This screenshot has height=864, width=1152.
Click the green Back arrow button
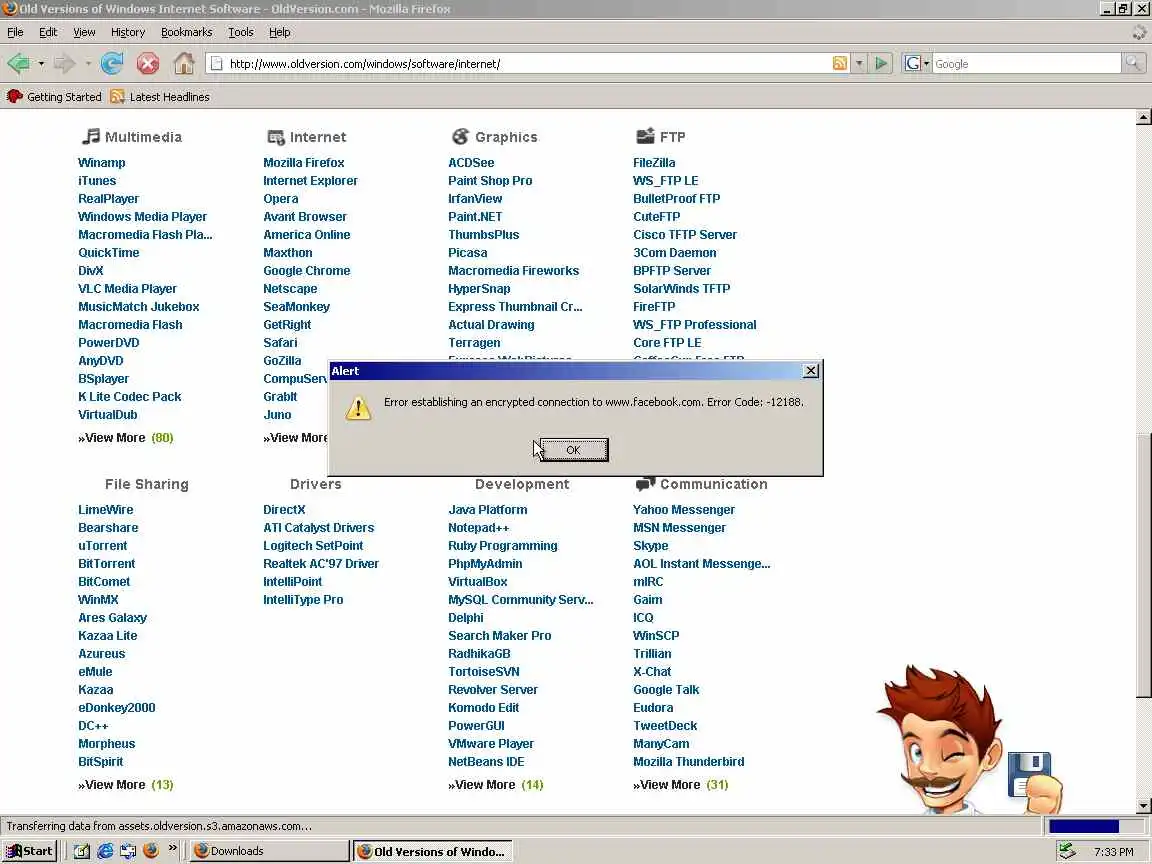[x=18, y=64]
